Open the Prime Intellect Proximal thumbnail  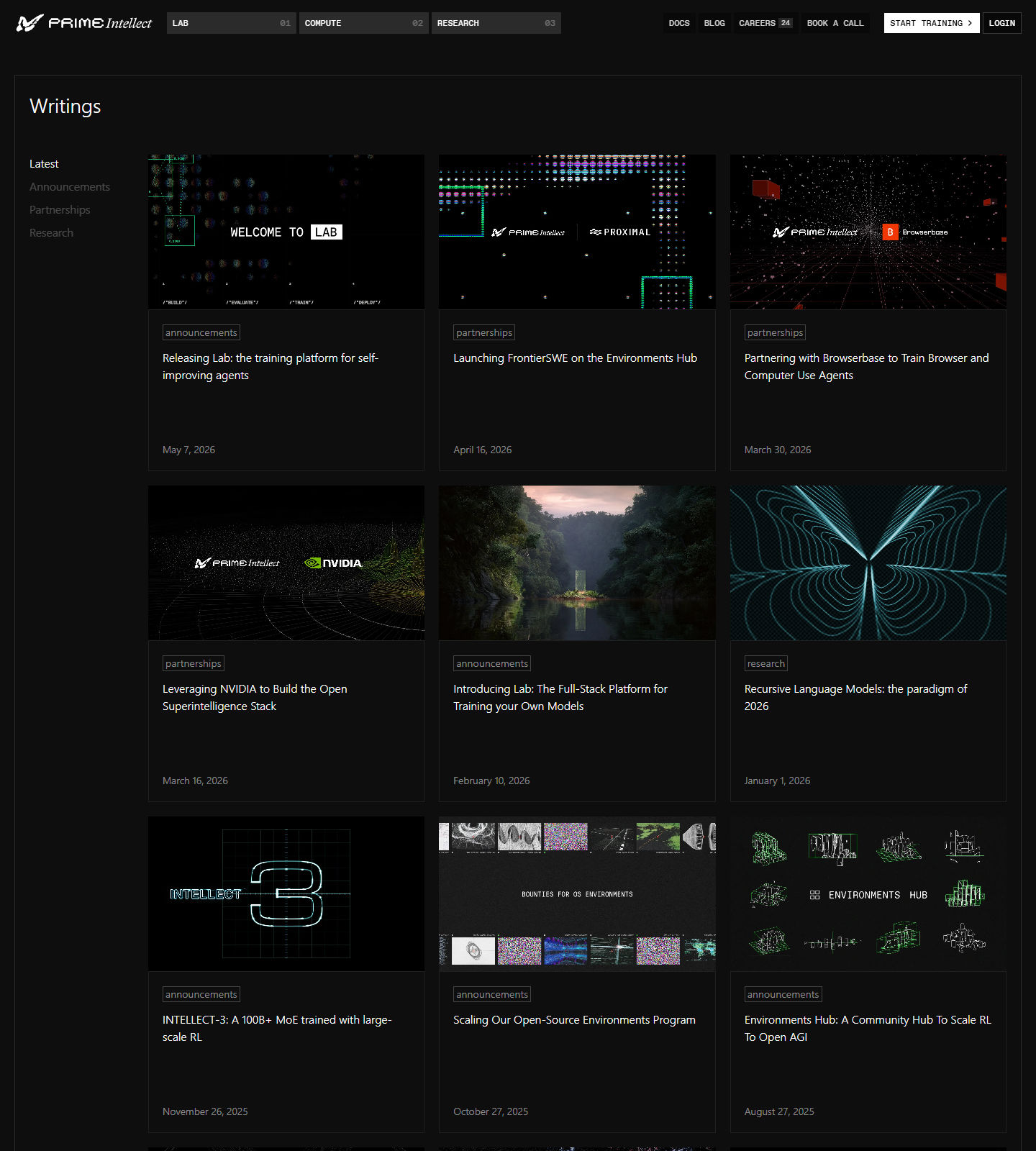pos(577,232)
